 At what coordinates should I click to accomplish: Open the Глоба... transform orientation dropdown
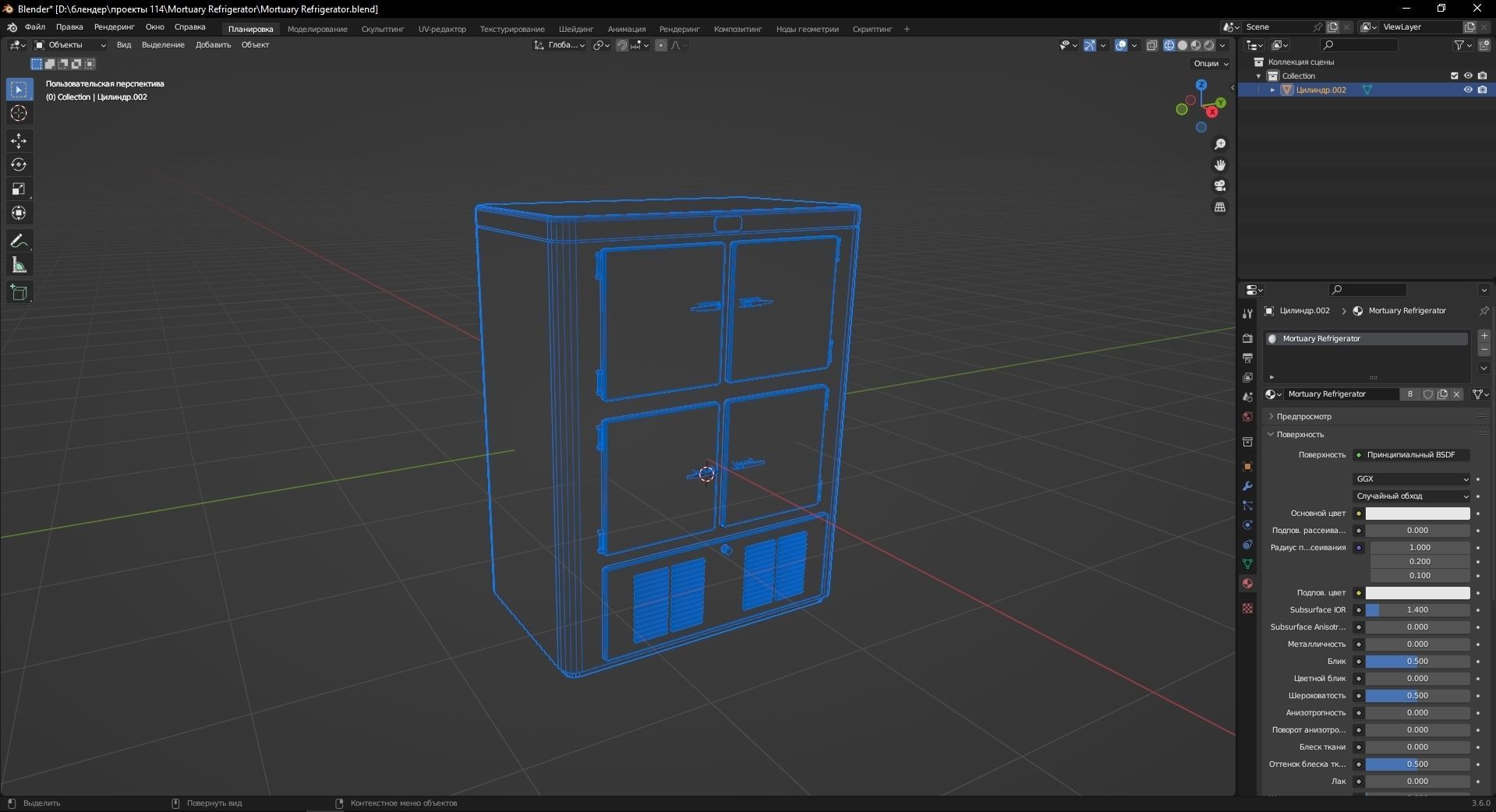pyautogui.click(x=560, y=45)
